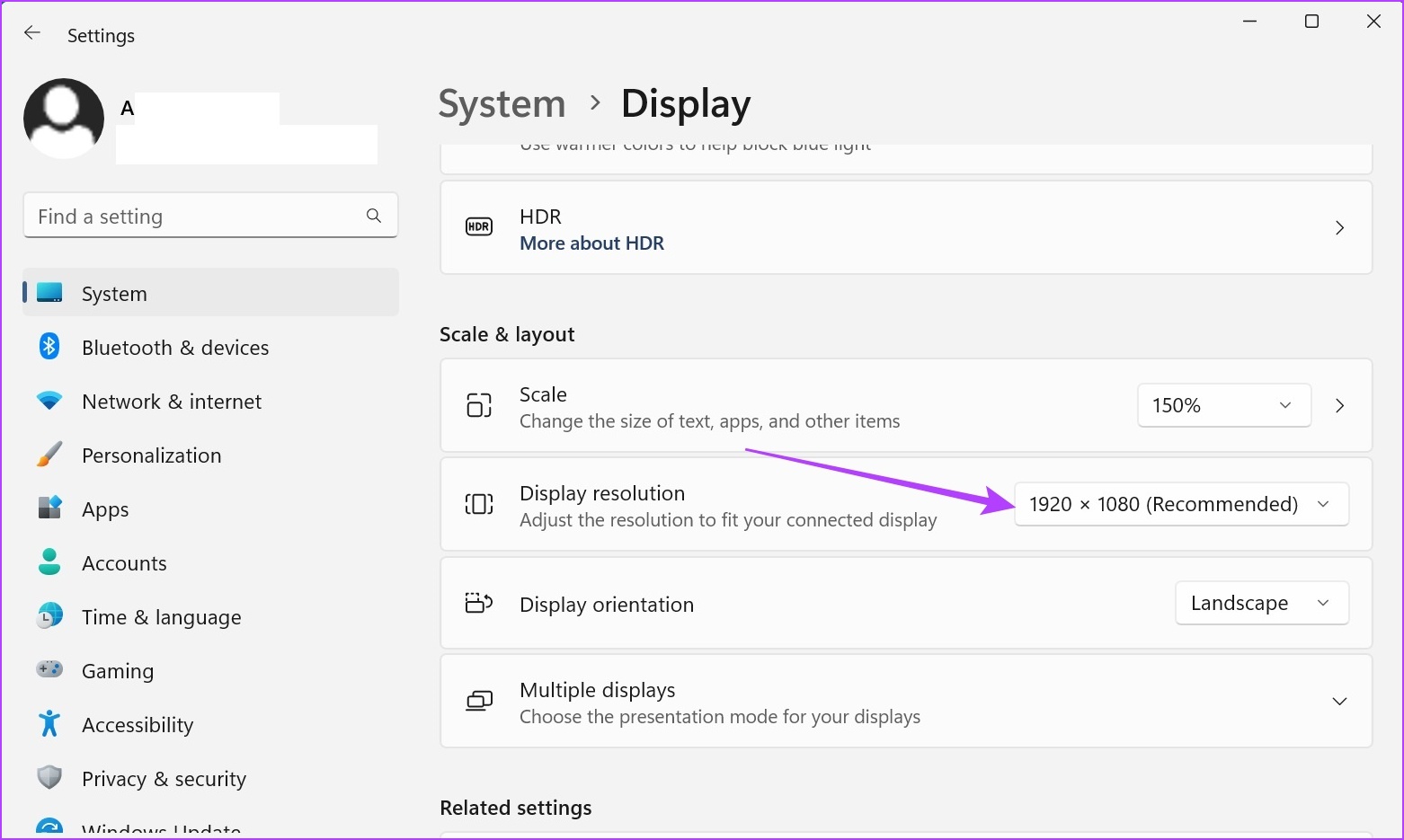This screenshot has width=1404, height=840.
Task: Select System in the sidebar
Action: 210,293
